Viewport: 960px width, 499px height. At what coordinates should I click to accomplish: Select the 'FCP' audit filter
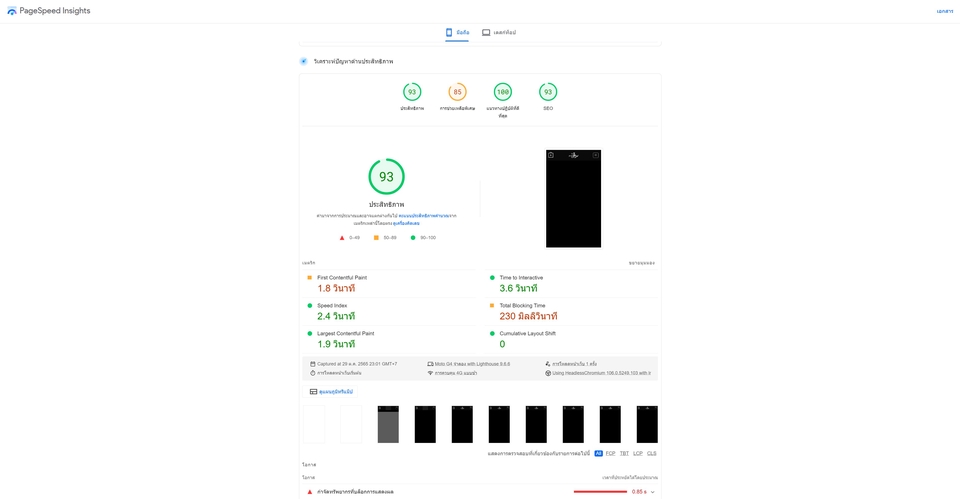(610, 454)
